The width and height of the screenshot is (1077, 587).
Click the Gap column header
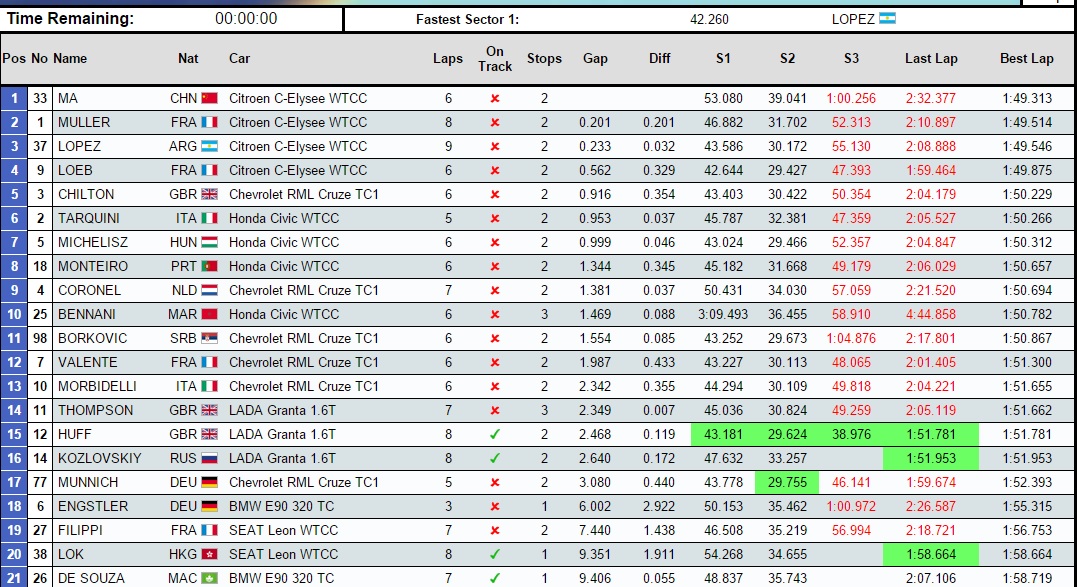pyautogui.click(x=595, y=58)
